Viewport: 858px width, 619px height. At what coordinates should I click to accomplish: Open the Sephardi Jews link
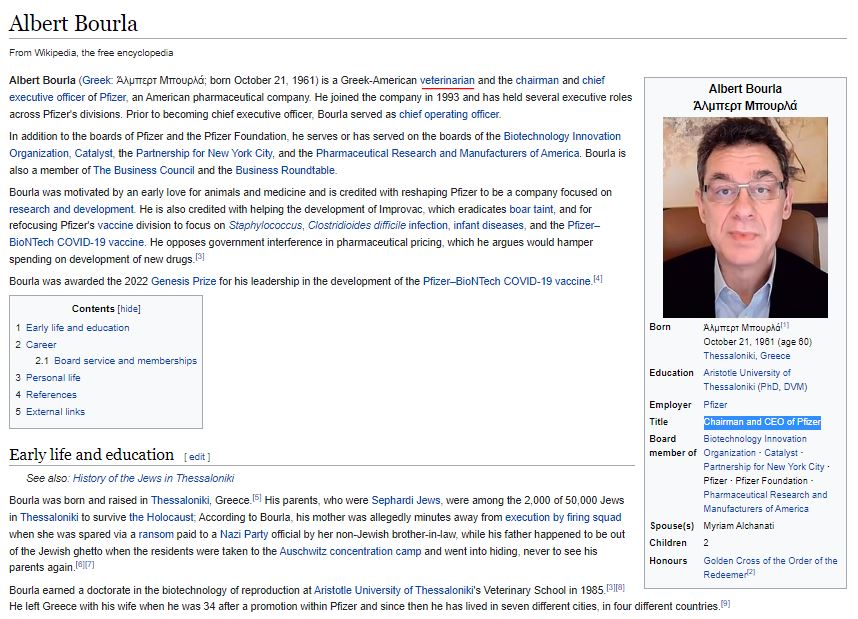click(405, 500)
